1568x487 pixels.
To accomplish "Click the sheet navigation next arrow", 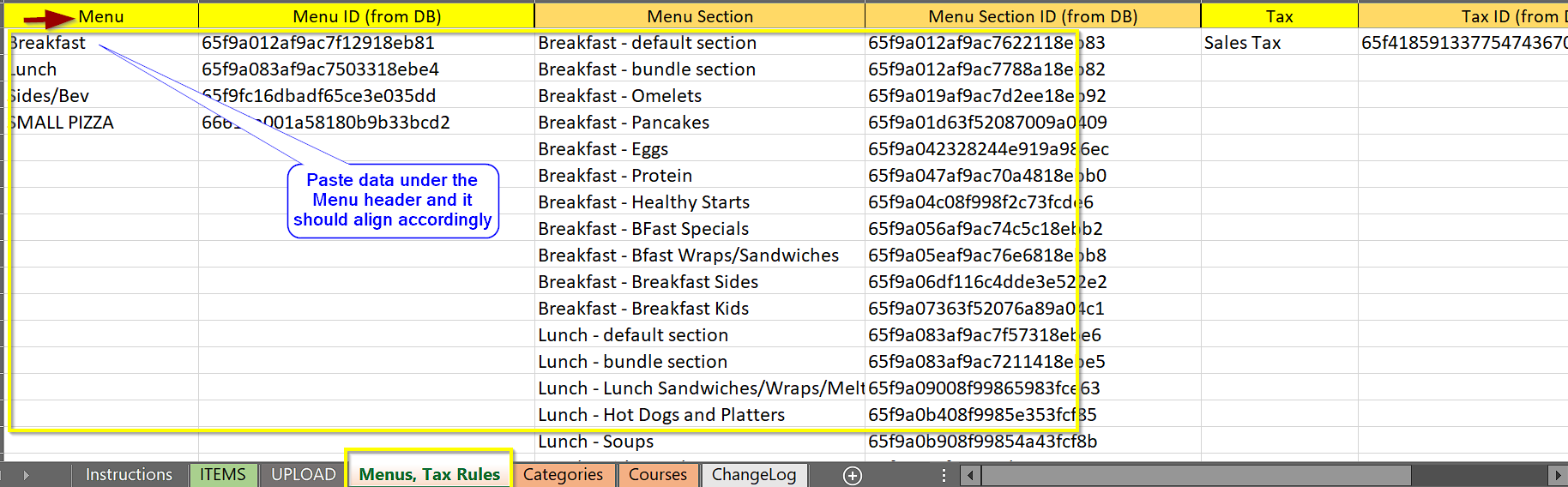I will (x=26, y=475).
